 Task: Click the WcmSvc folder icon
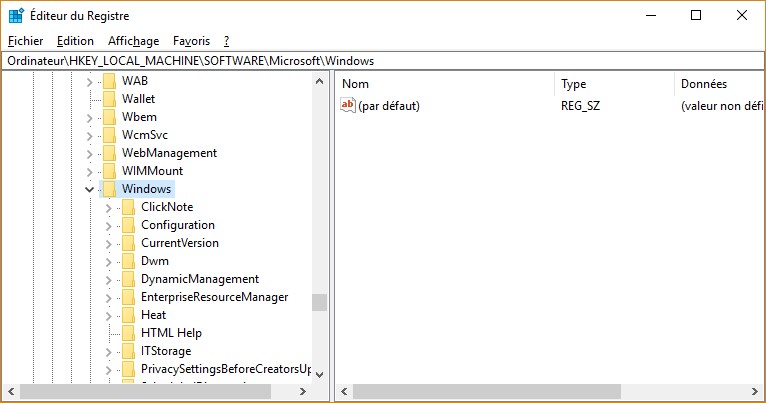point(109,135)
